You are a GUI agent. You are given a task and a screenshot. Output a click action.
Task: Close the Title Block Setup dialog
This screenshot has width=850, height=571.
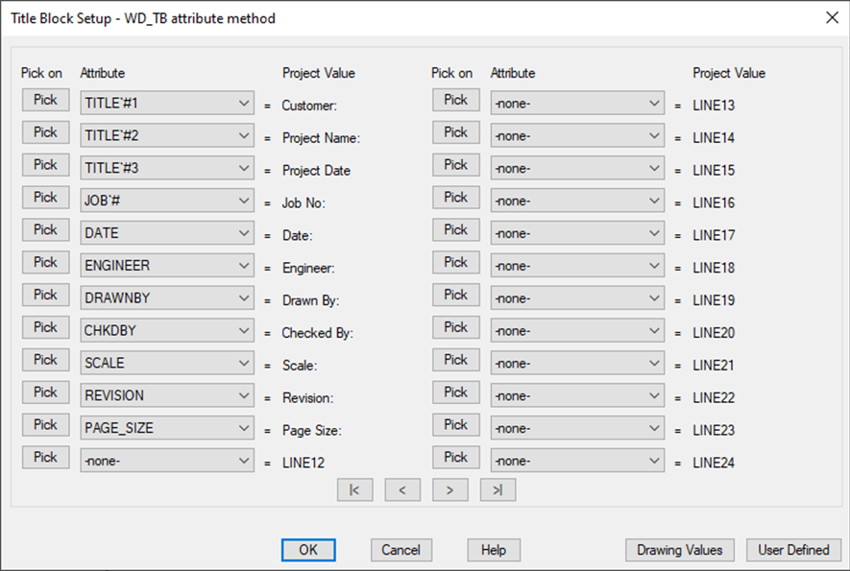[832, 18]
